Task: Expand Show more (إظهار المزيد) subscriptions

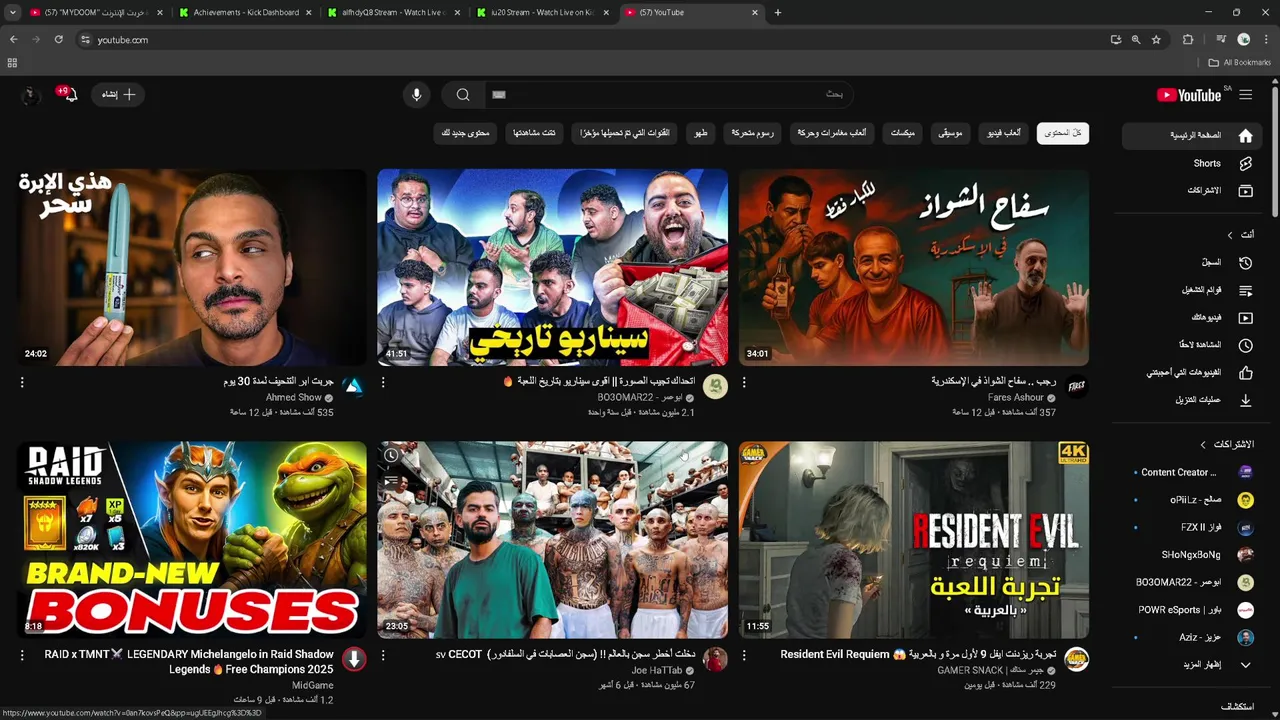Action: coord(1190,665)
